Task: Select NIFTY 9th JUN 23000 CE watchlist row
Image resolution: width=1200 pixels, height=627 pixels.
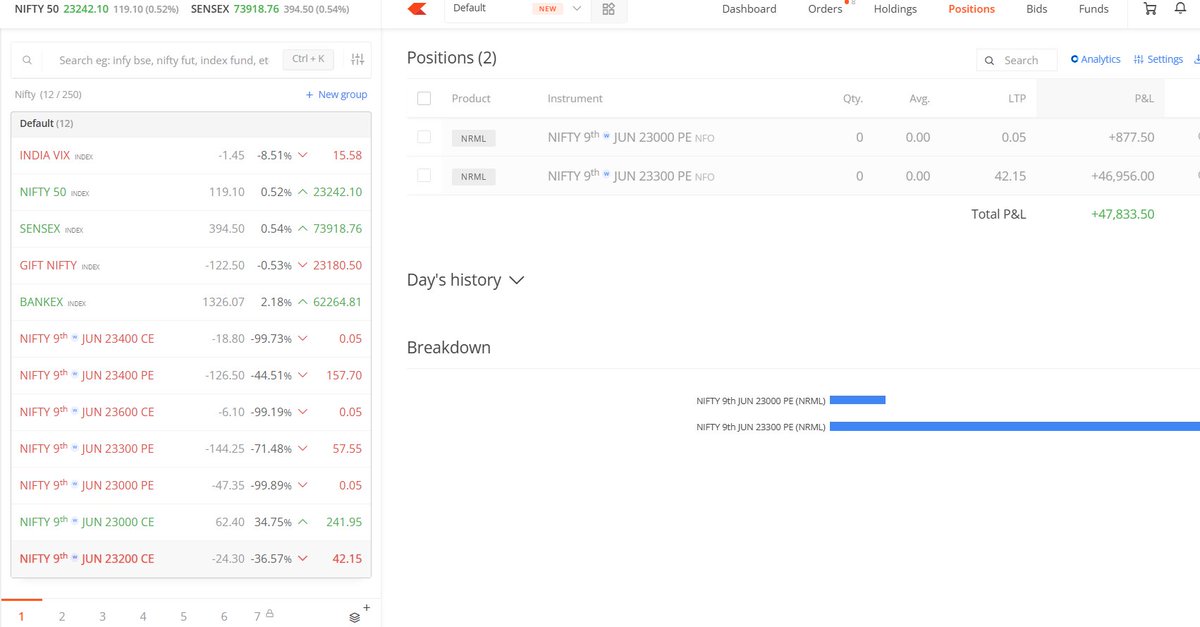Action: click(191, 522)
